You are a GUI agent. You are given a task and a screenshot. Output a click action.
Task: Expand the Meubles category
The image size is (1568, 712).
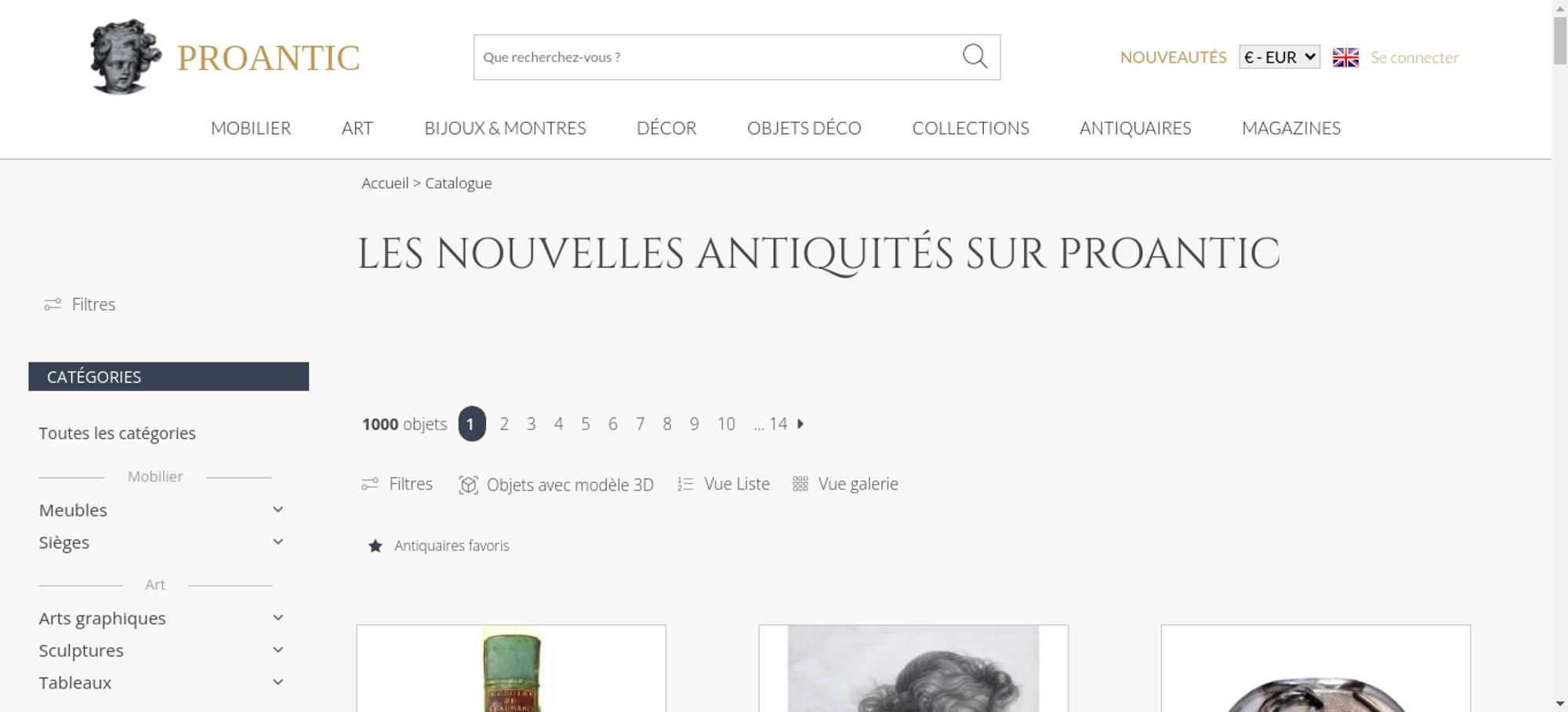point(278,510)
